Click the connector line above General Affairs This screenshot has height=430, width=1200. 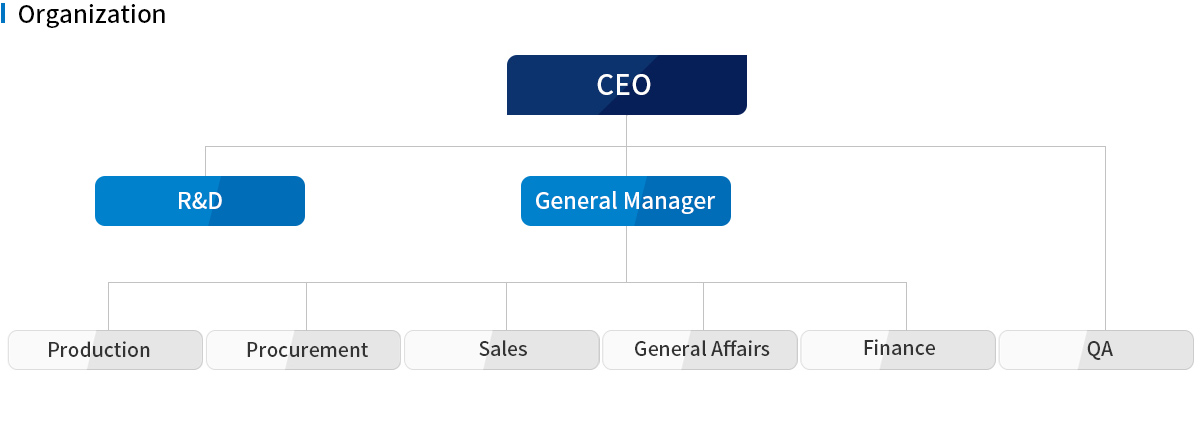703,306
